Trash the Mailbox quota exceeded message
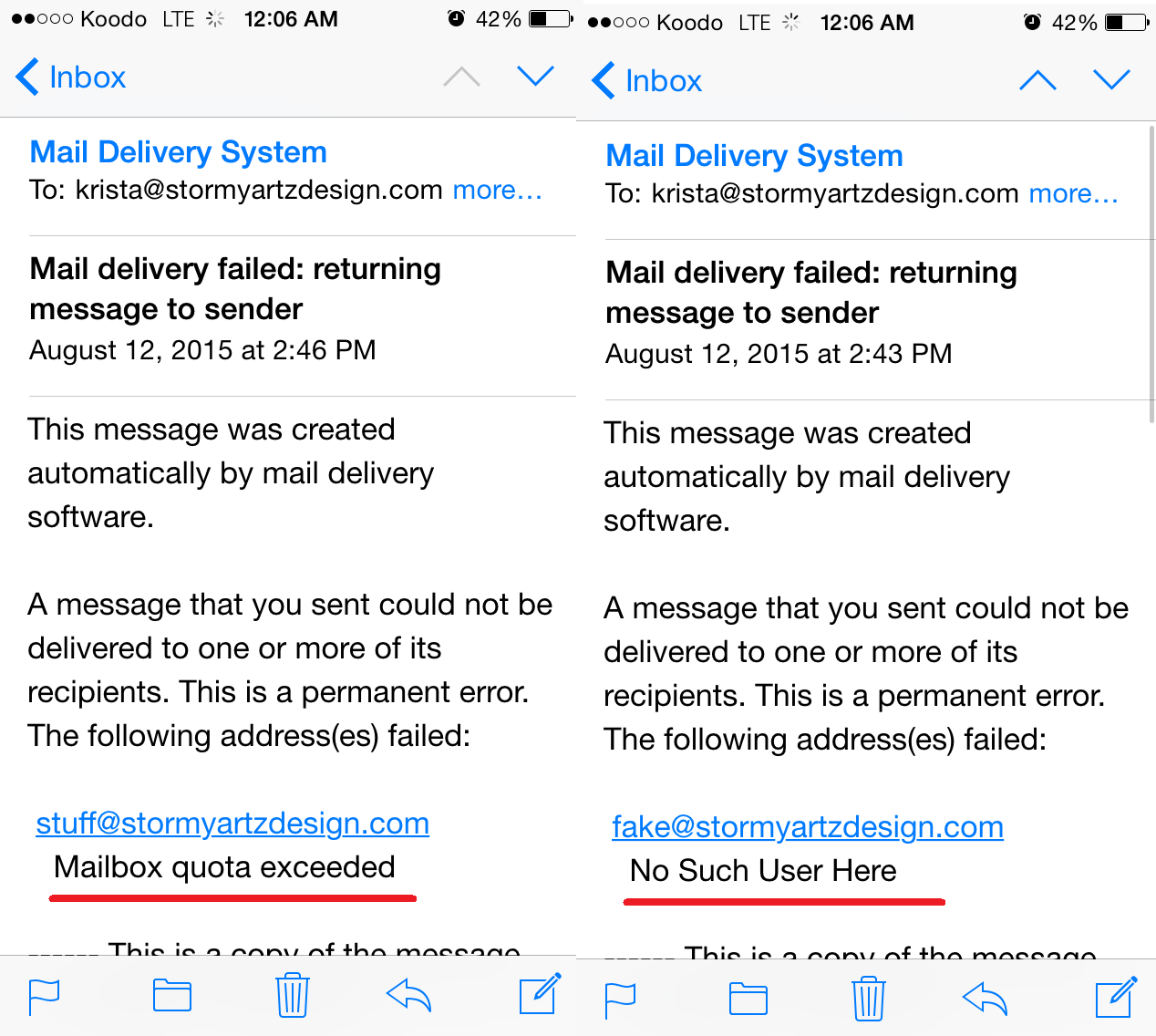 pyautogui.click(x=293, y=996)
